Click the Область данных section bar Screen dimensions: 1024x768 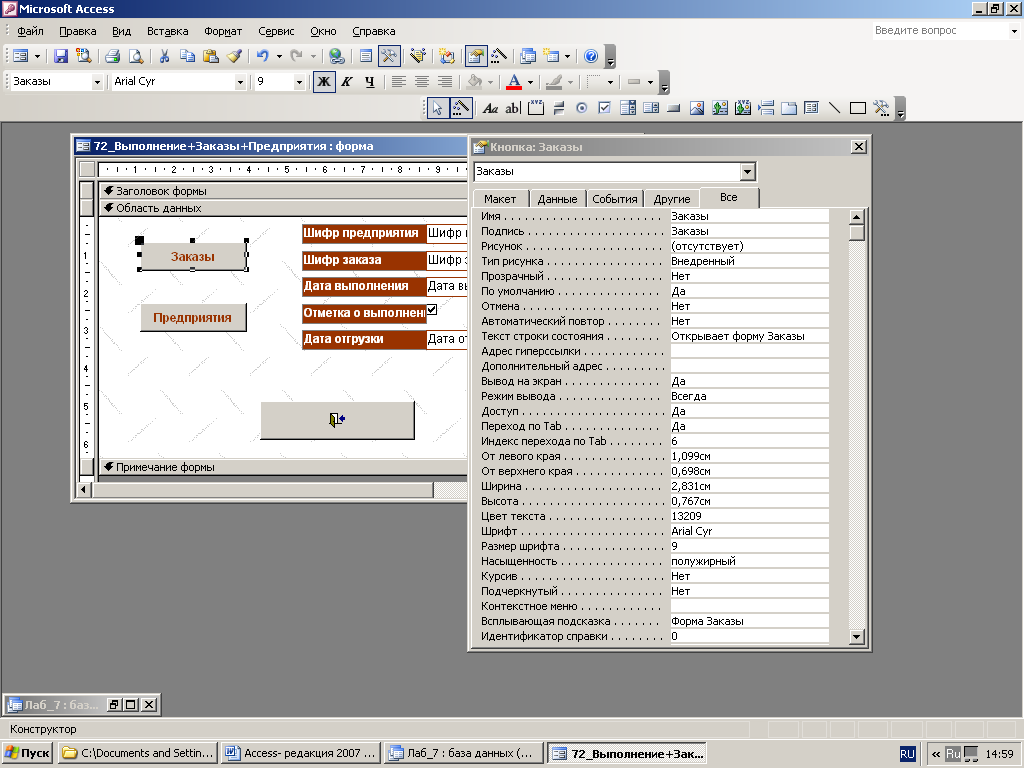pos(283,208)
